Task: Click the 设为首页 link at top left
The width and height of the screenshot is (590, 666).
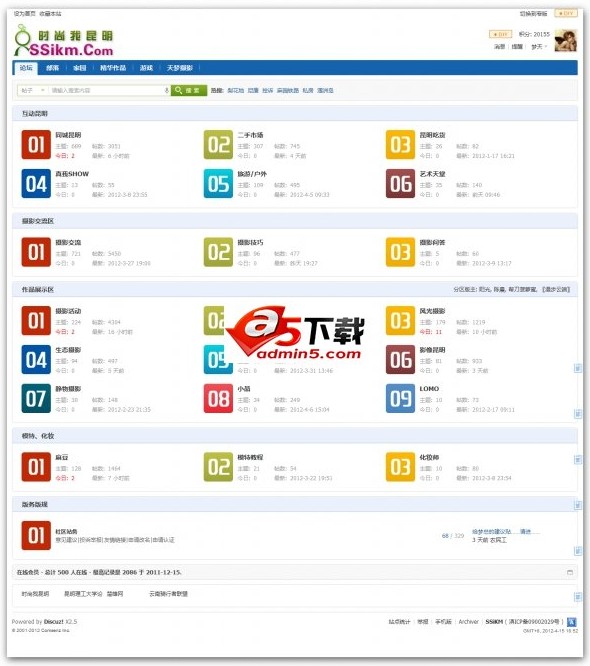Action: click(25, 14)
